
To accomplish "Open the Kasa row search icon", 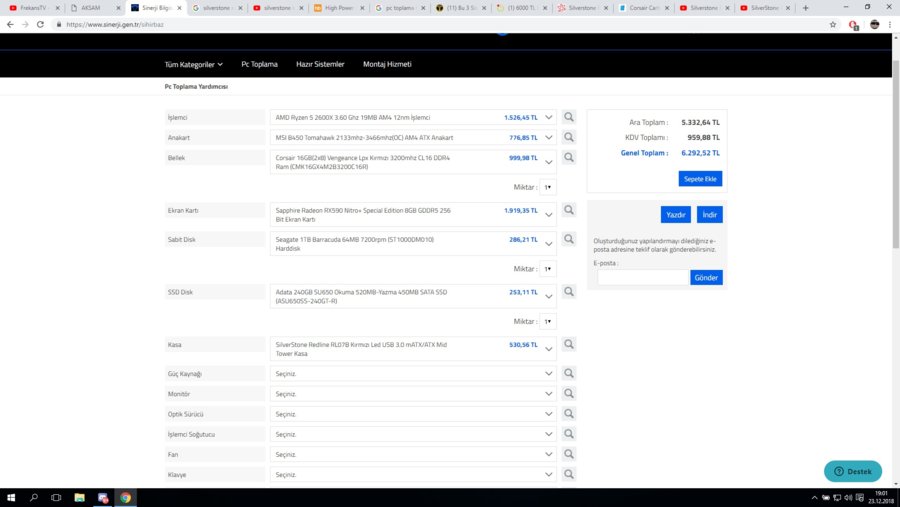I will coord(568,344).
